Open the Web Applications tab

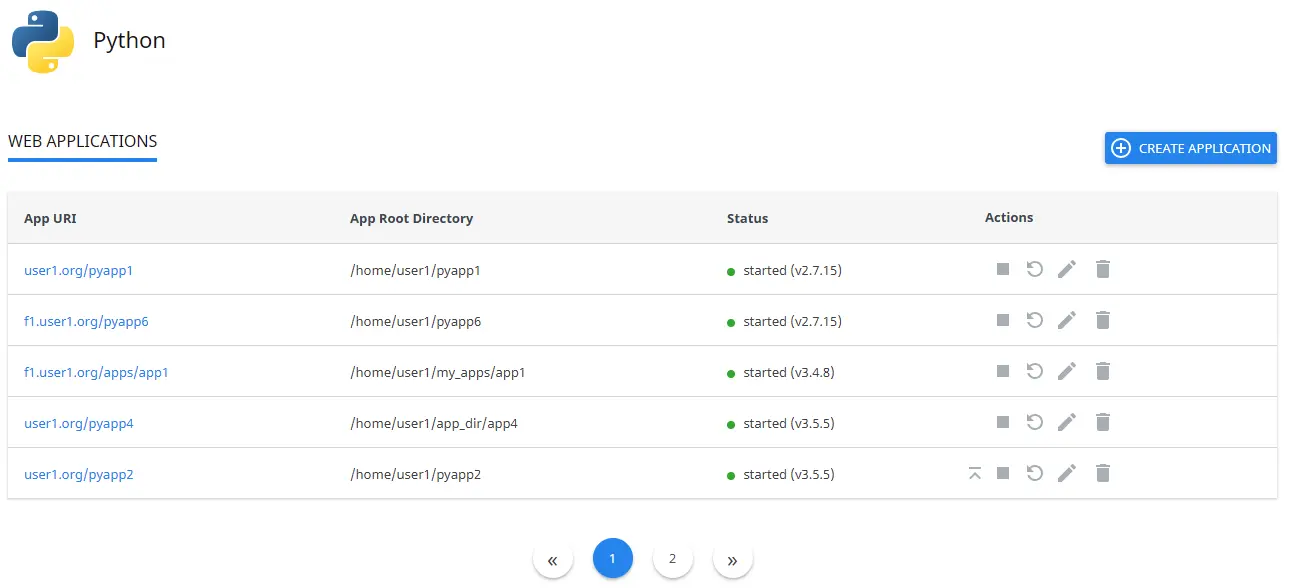[x=82, y=141]
